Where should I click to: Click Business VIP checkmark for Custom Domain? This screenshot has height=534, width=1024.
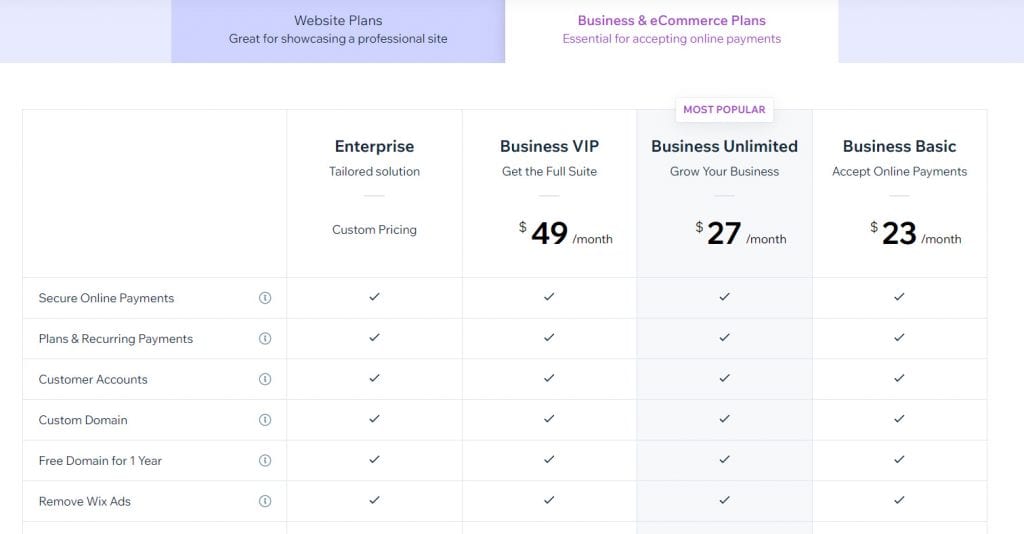pos(549,419)
